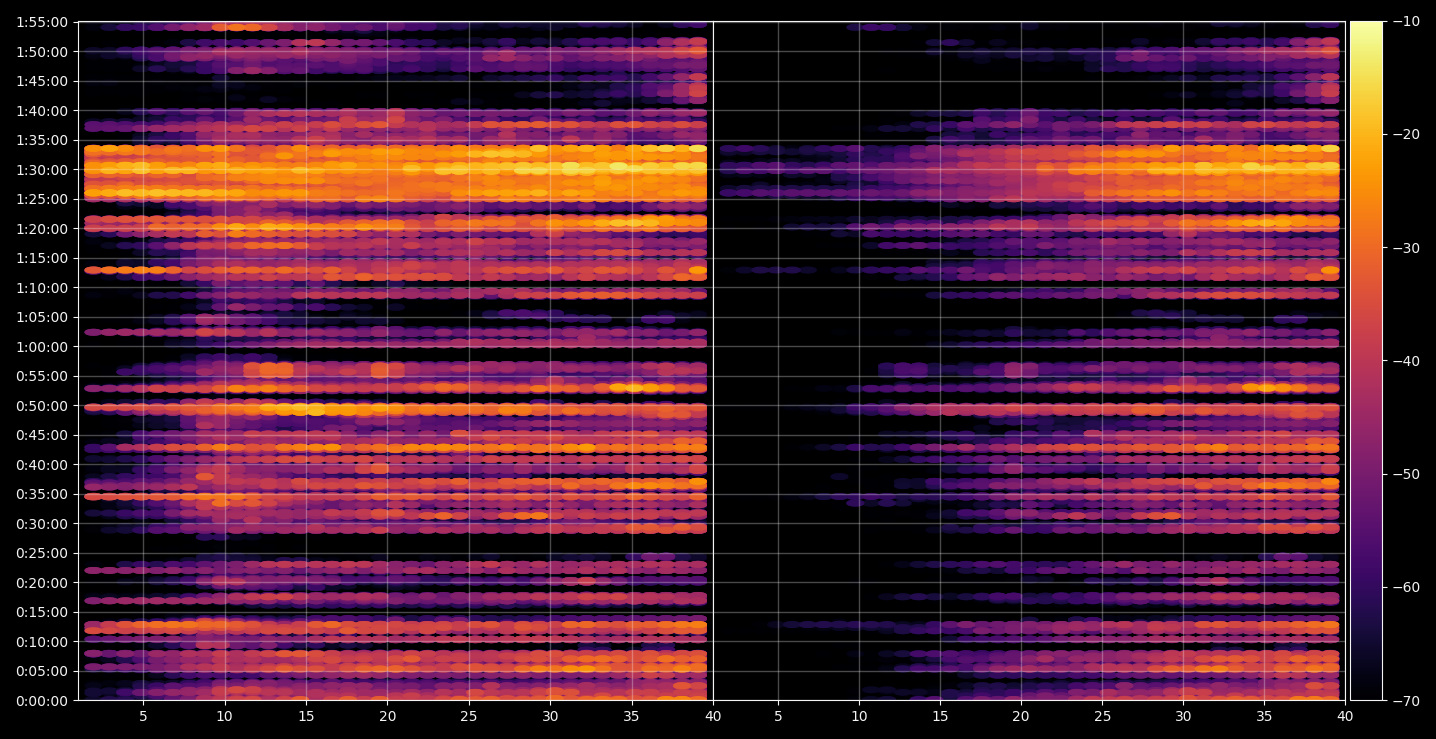
Task: Select the 1:05:00 y-axis tick
Action: click(42, 317)
